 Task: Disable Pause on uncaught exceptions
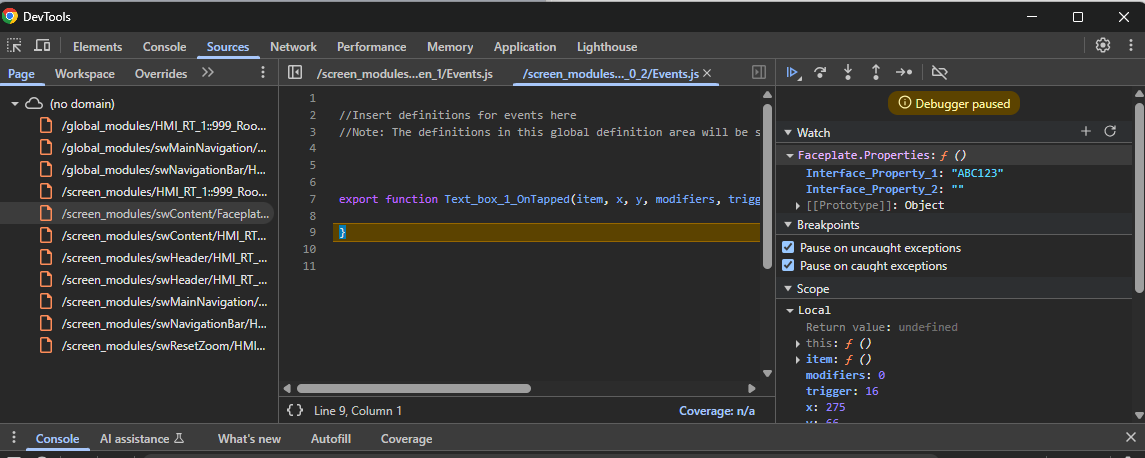click(x=788, y=248)
